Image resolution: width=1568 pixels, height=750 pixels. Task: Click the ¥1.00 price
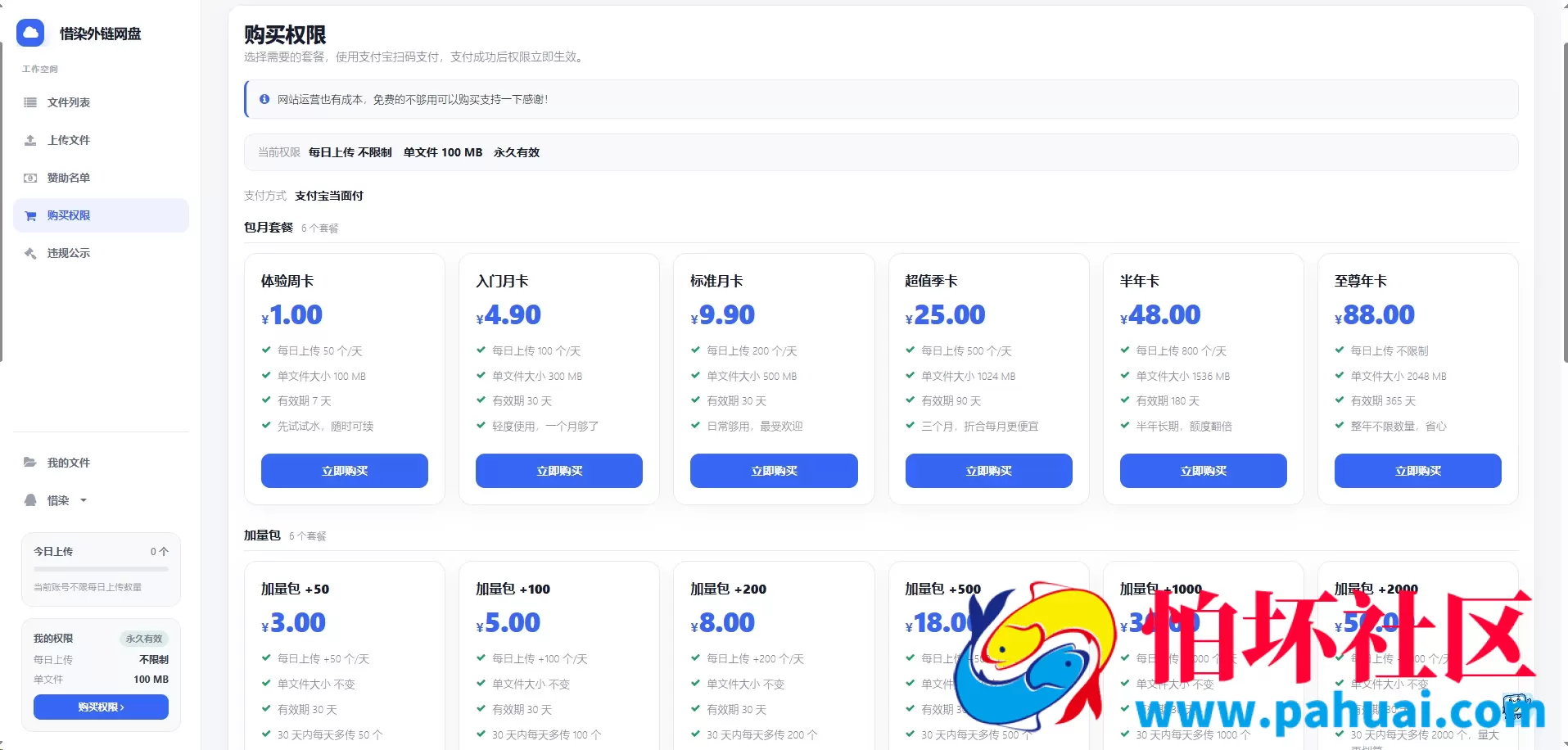coord(292,315)
